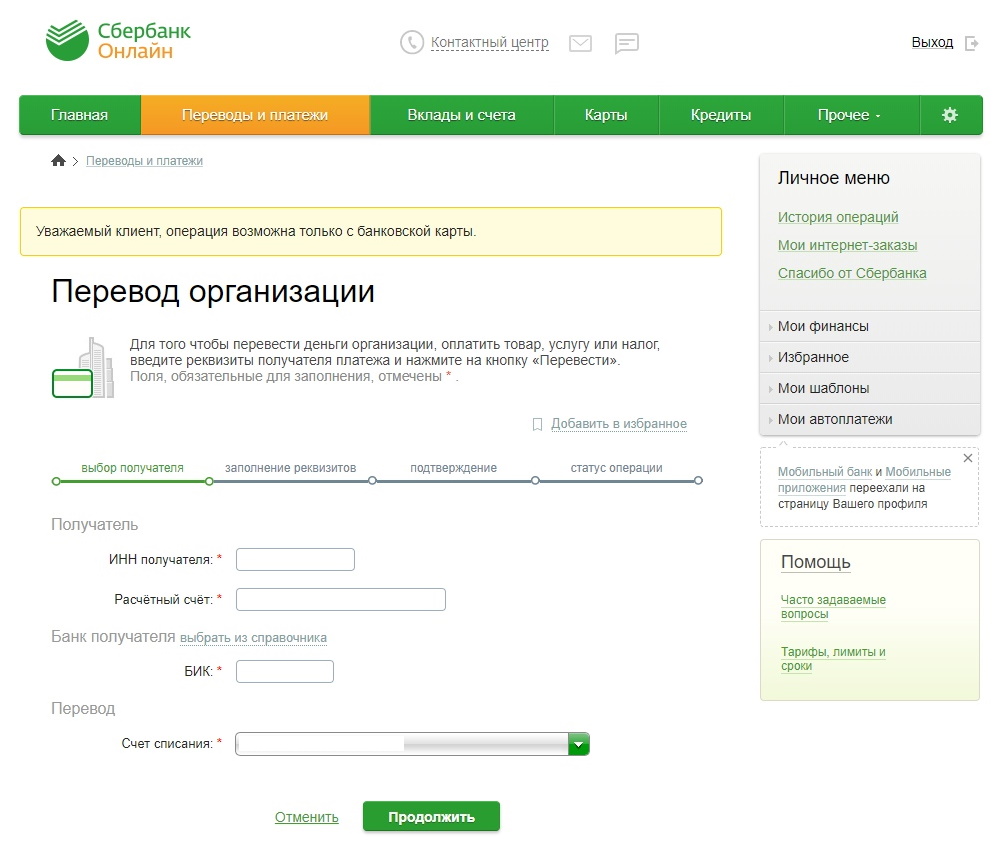Screen dimensions: 1001x848
Task: Expand the Прочее menu
Action: (850, 115)
